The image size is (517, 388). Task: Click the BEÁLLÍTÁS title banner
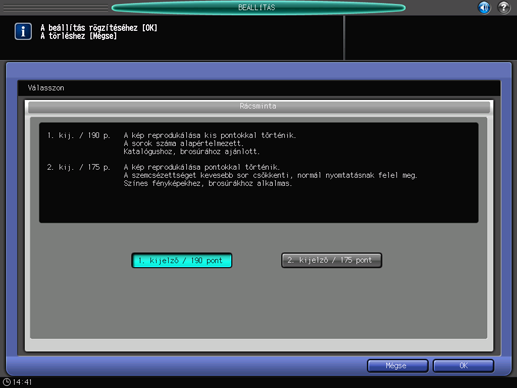click(258, 7)
